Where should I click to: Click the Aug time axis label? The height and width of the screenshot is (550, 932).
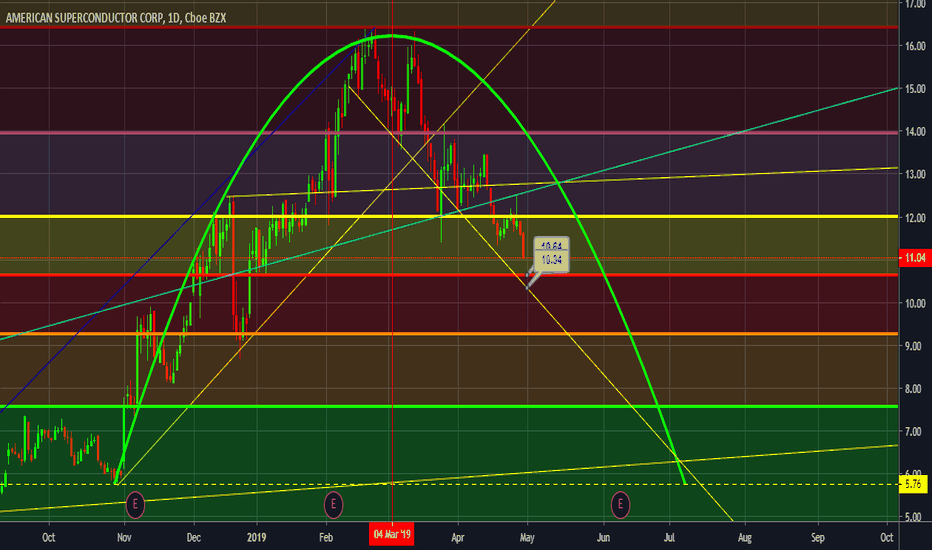[x=744, y=538]
